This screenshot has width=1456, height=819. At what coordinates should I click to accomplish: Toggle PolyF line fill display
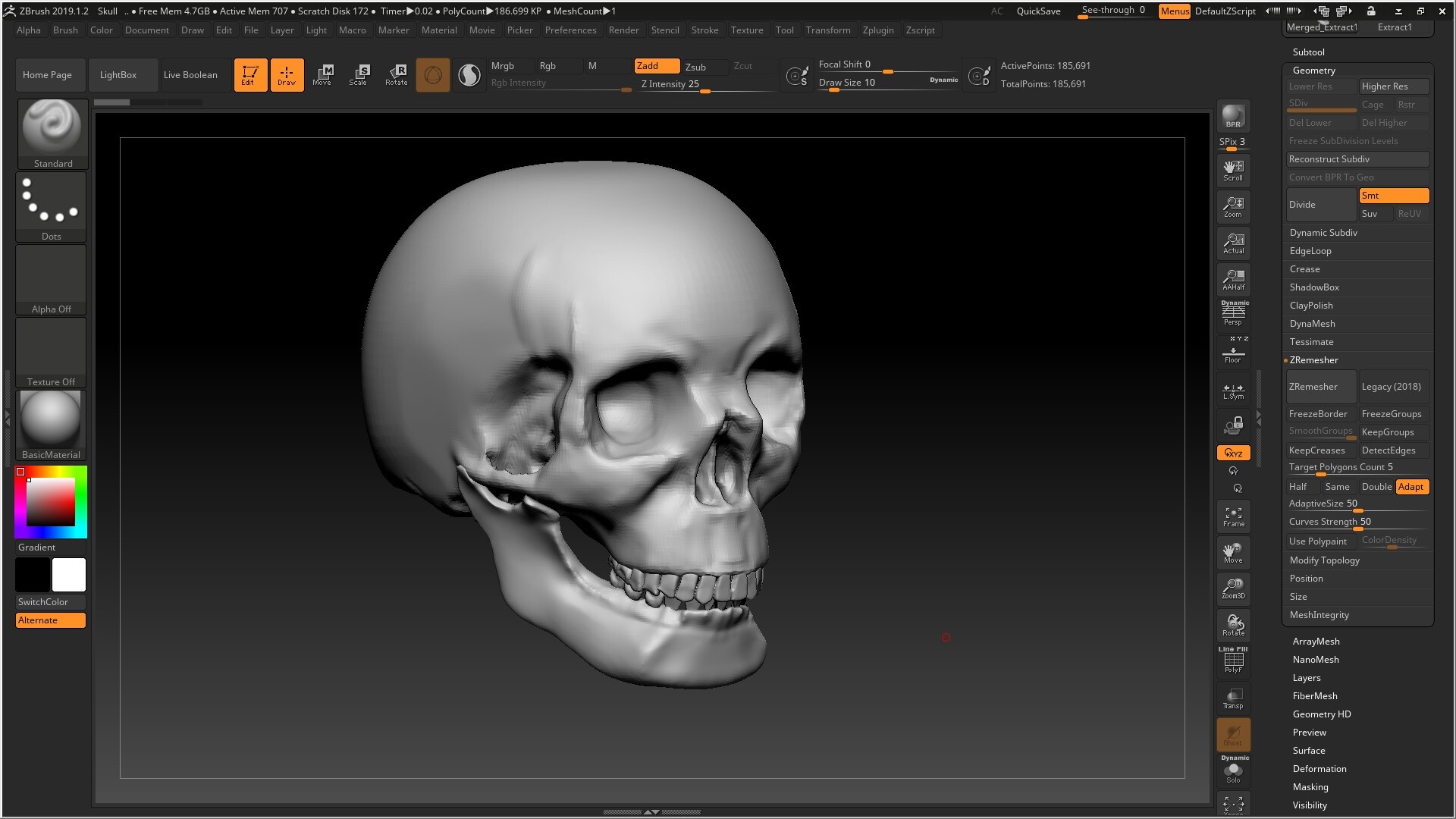(x=1233, y=661)
